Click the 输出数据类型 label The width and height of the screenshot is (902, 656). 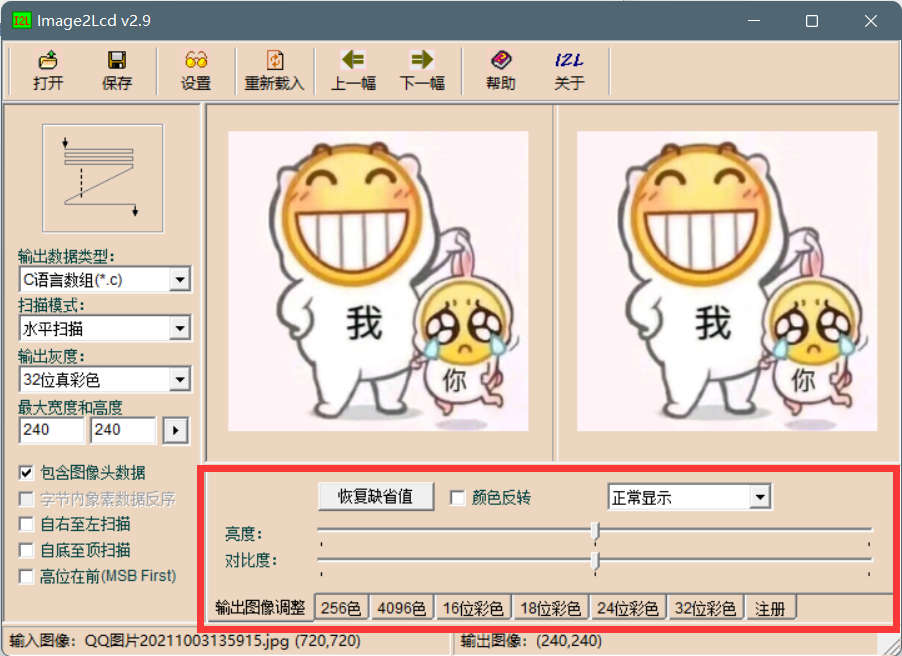66,256
